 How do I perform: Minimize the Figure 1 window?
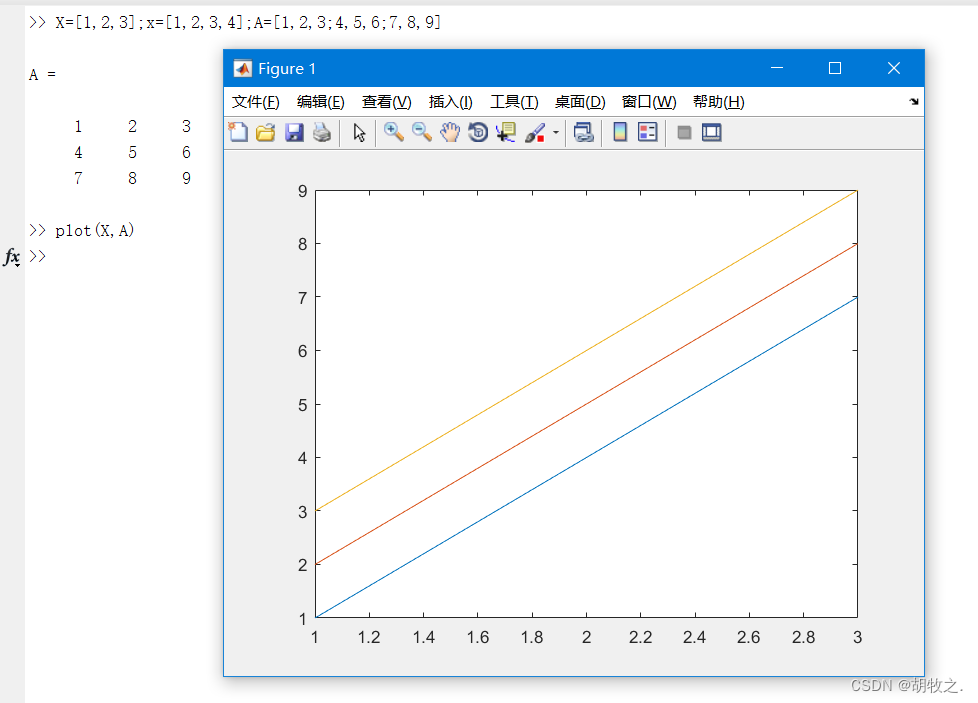coord(777,68)
